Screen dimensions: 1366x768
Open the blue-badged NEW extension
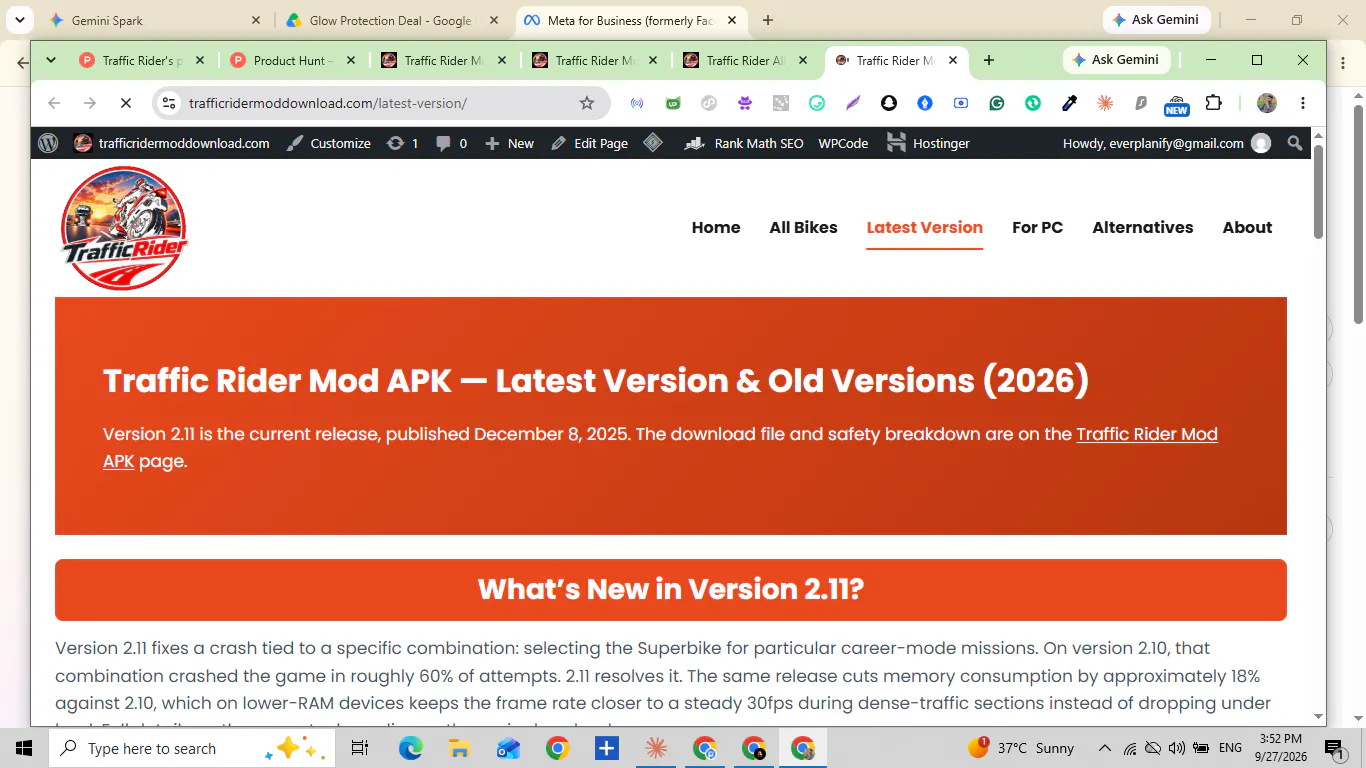pos(1177,104)
